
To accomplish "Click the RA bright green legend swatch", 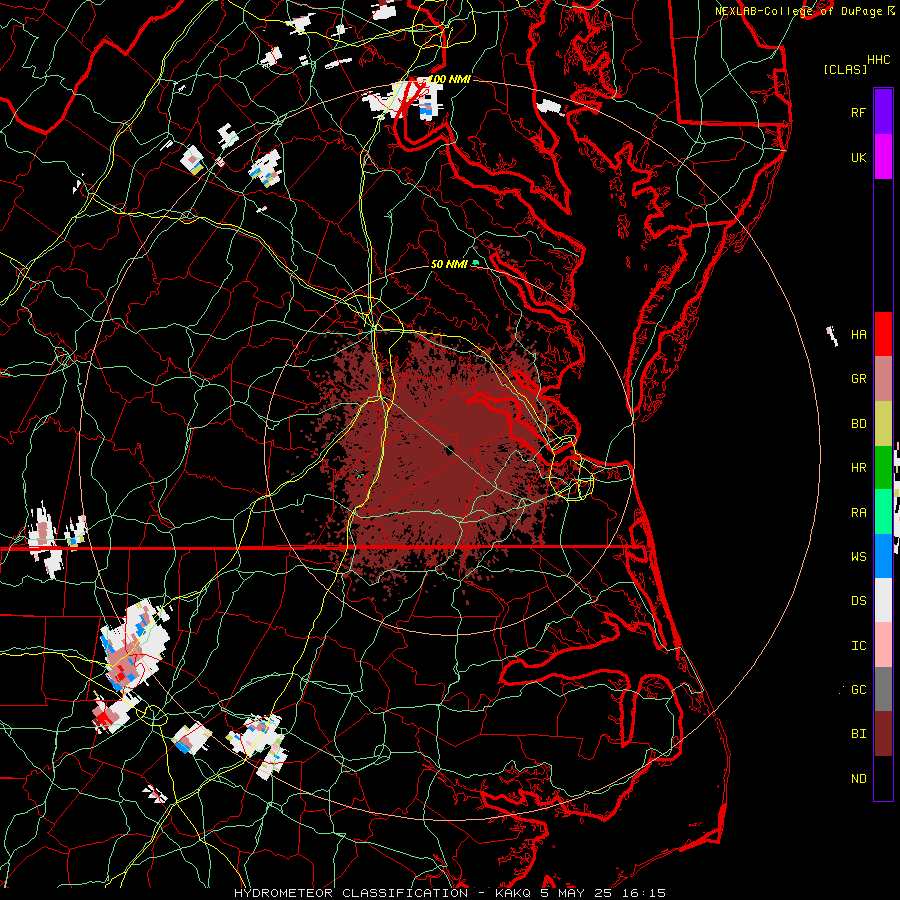I will (883, 512).
